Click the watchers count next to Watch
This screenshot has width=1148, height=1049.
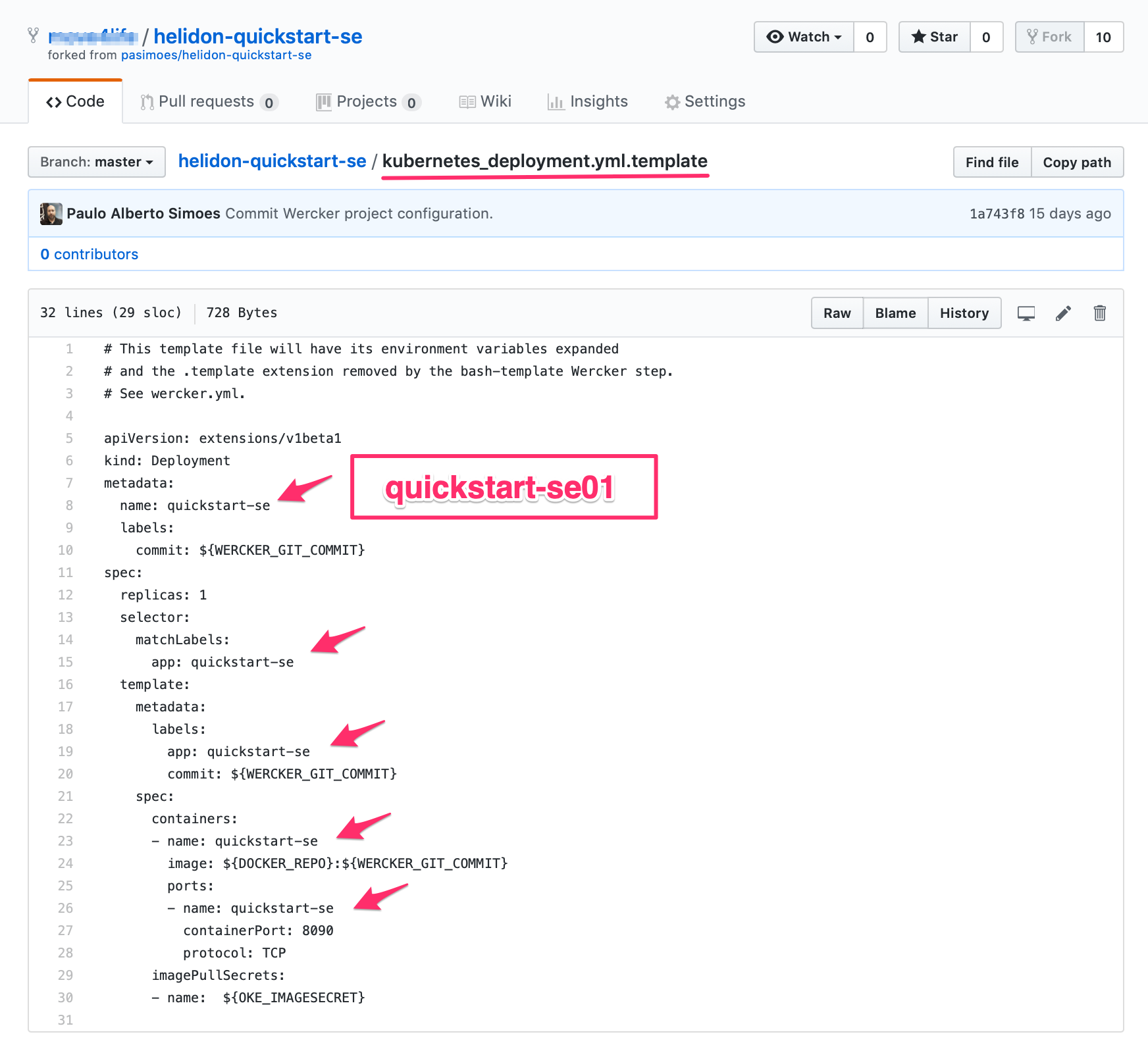pyautogui.click(x=870, y=37)
